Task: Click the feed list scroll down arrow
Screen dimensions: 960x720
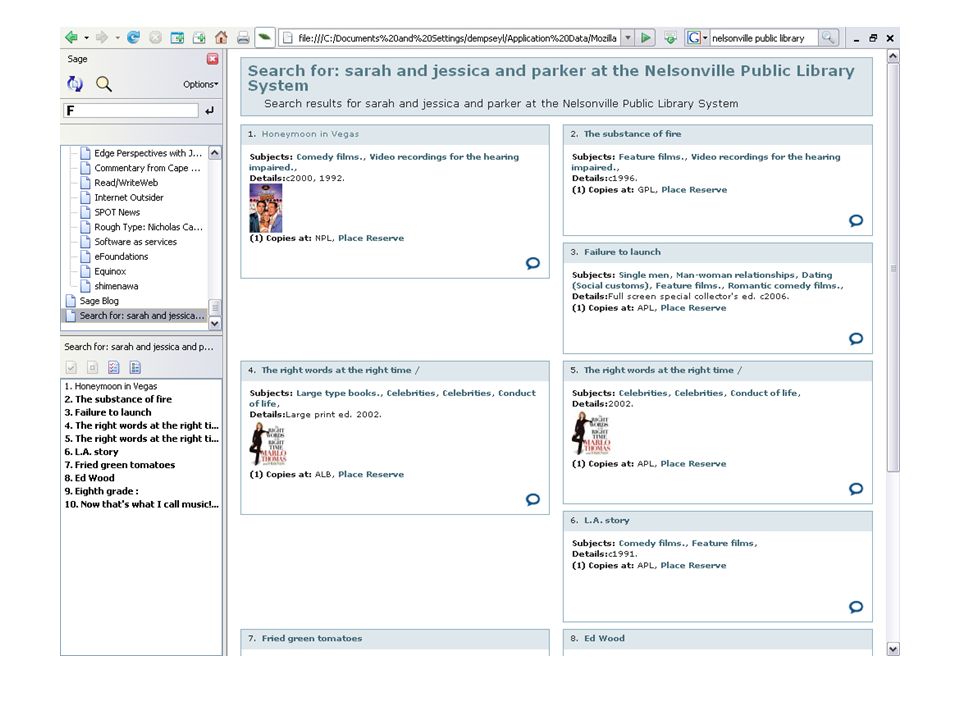Action: pyautogui.click(x=215, y=323)
